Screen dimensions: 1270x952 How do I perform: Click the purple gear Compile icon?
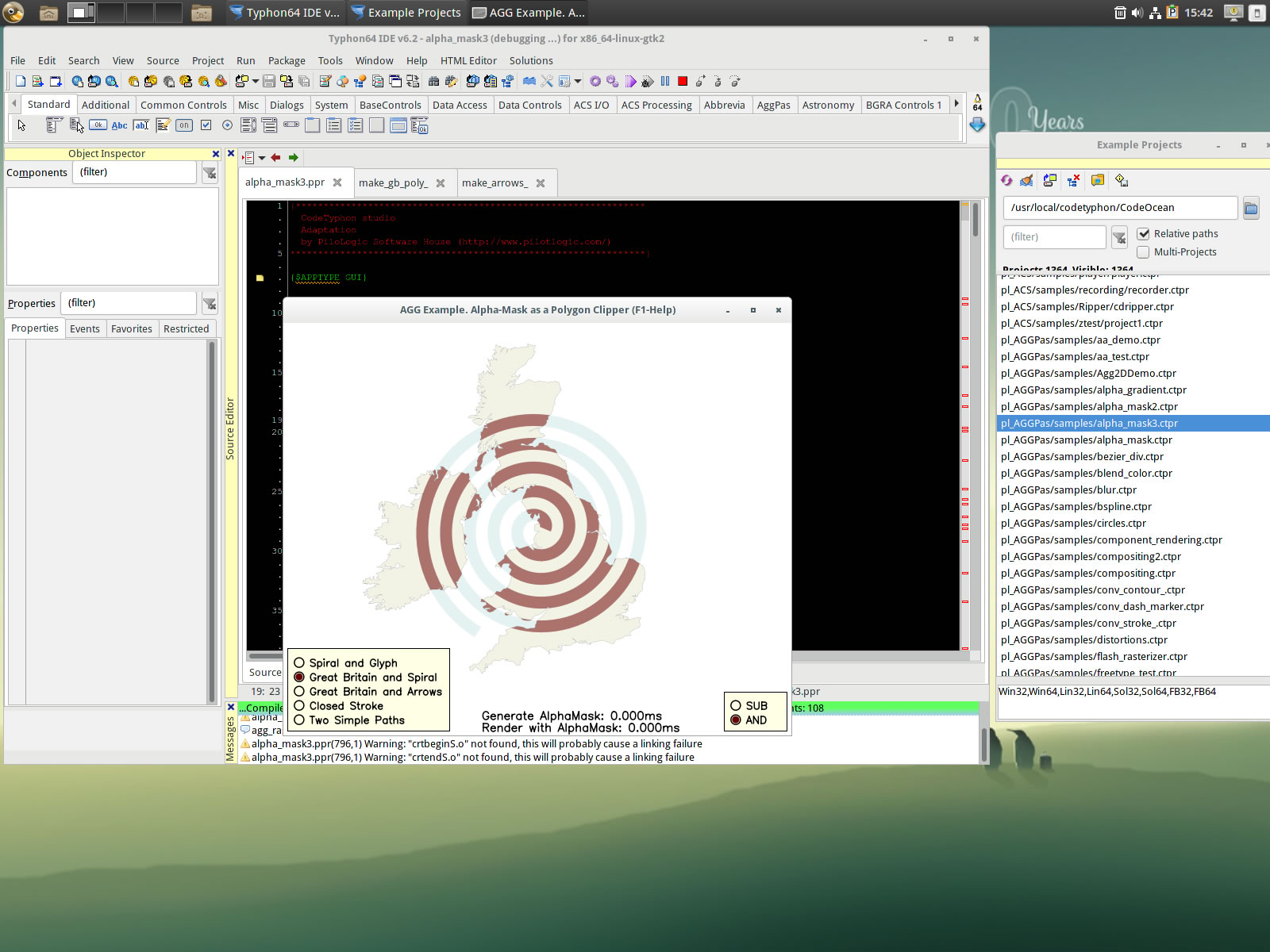tap(595, 81)
